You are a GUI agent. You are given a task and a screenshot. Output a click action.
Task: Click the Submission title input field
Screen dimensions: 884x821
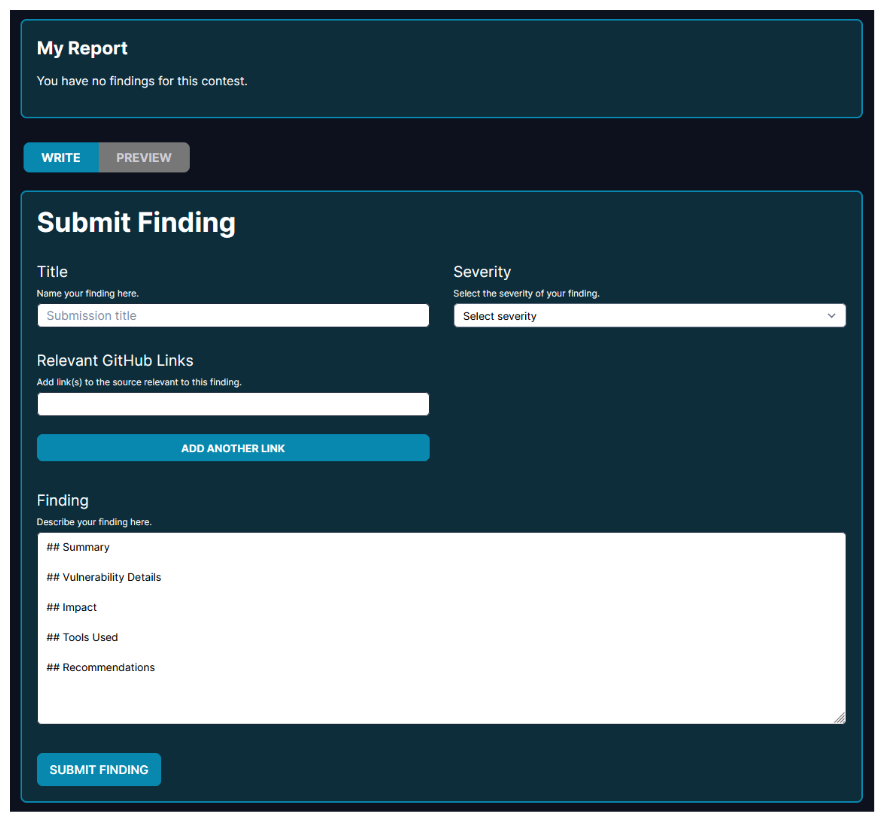[x=233, y=316]
